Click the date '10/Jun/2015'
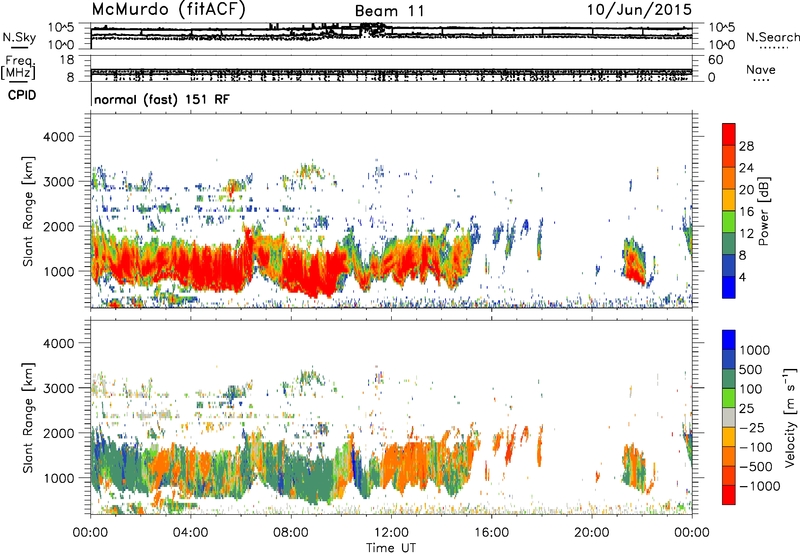Viewport: 800px width, 554px height. click(x=639, y=9)
